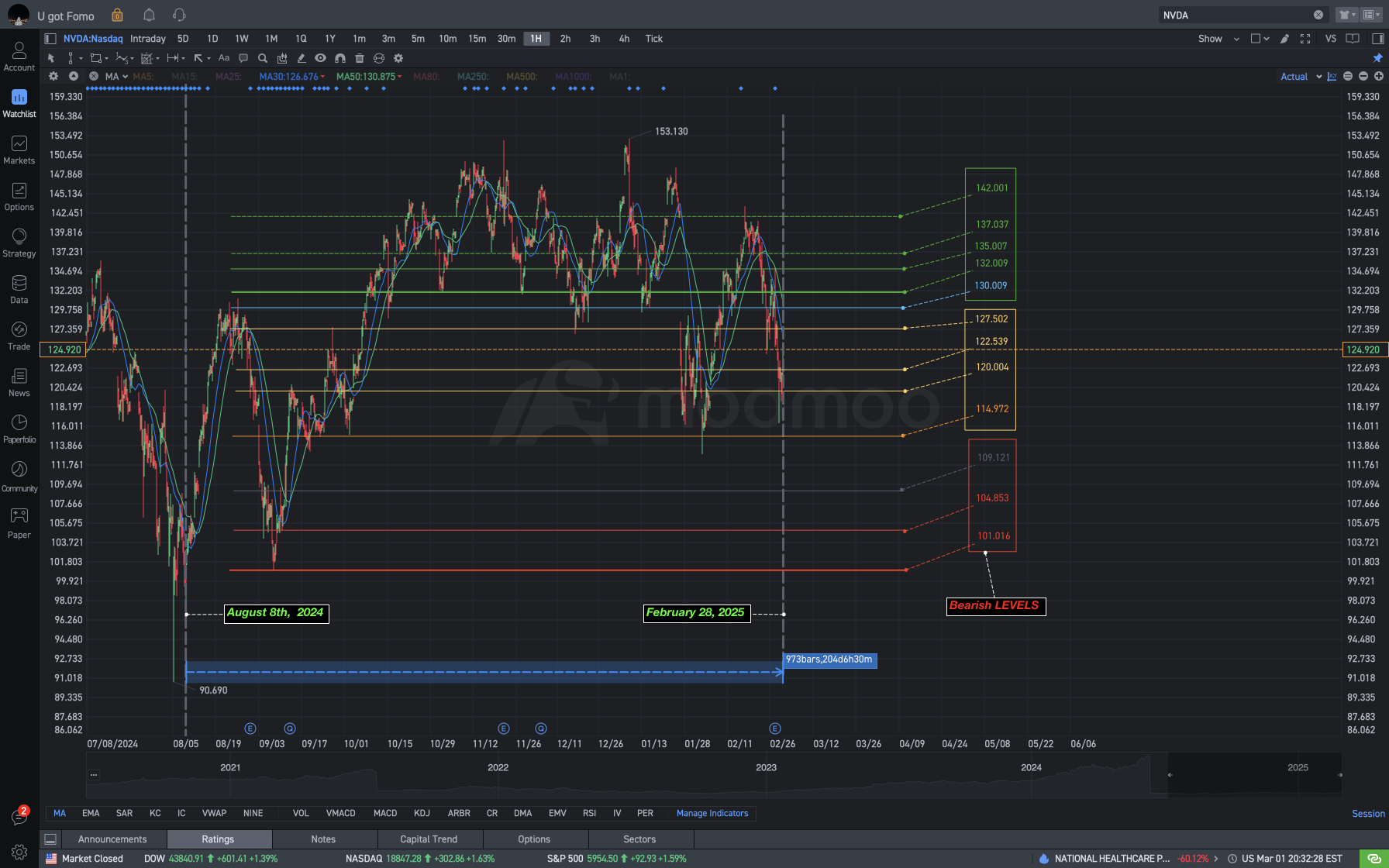Screen dimensions: 1389x868
Task: Toggle drawings visibility with eye icon
Action: tap(320, 58)
